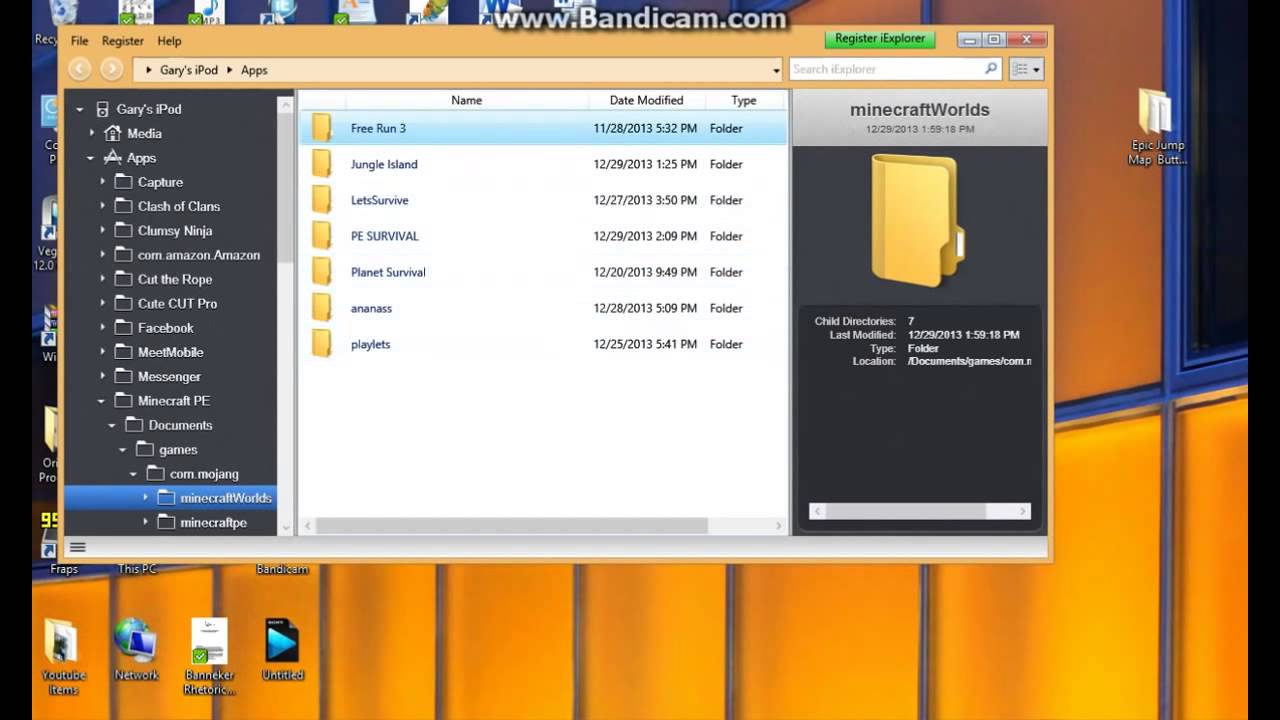
Task: Collapse the Documents tree node
Action: click(x=112, y=425)
